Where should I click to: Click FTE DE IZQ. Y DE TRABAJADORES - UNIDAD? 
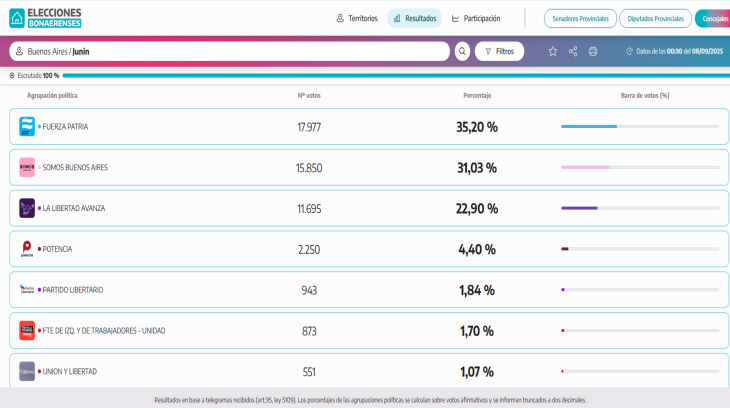click(104, 331)
